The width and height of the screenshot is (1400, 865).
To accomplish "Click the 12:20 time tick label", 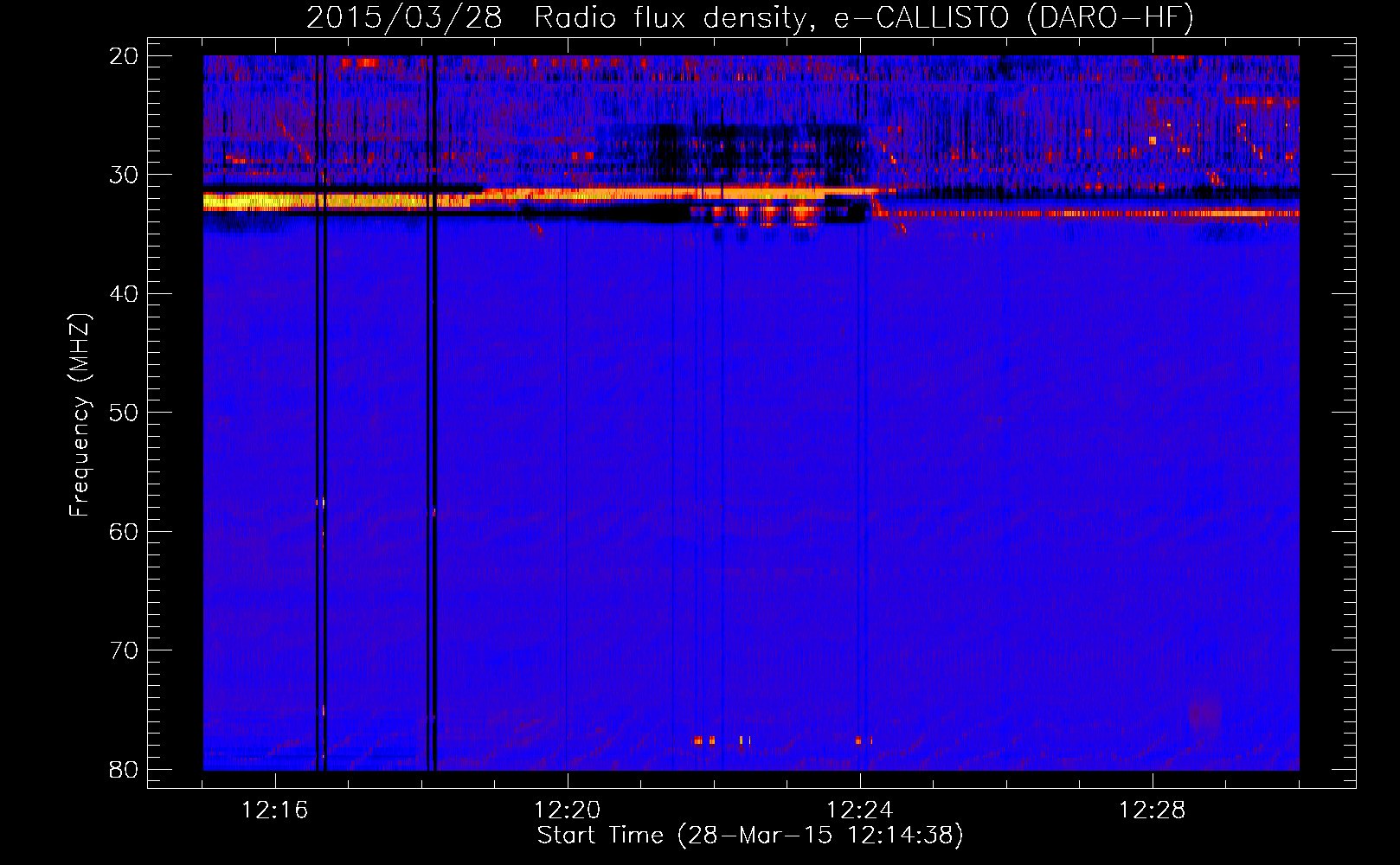I will (x=568, y=811).
